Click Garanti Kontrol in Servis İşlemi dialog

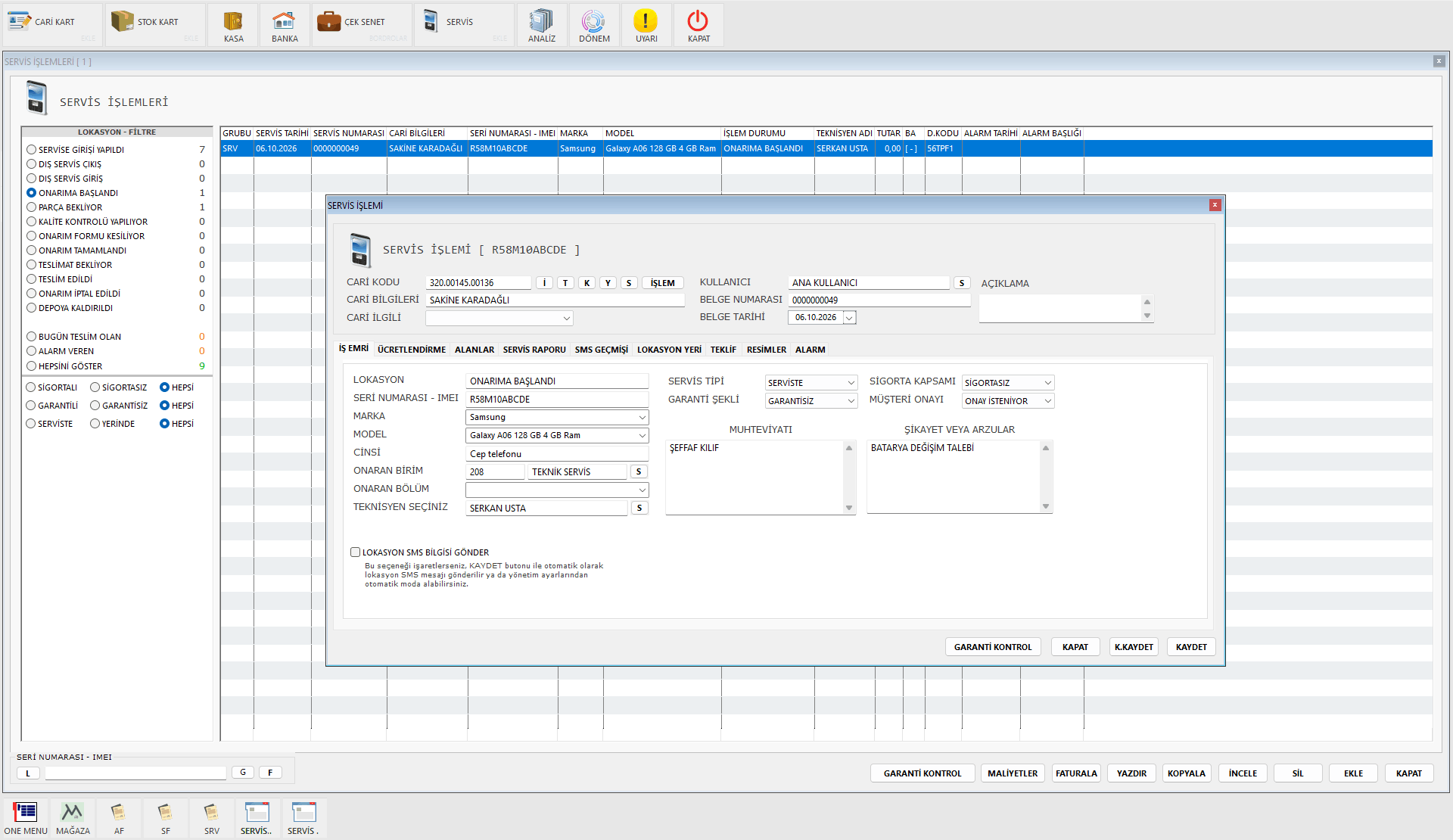click(993, 647)
